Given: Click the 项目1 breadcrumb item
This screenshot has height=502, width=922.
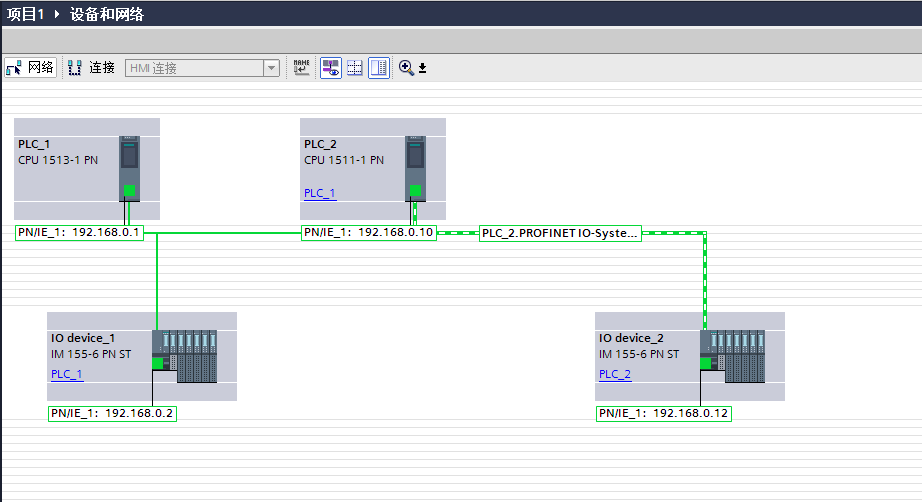Looking at the screenshot, I should (x=26, y=15).
